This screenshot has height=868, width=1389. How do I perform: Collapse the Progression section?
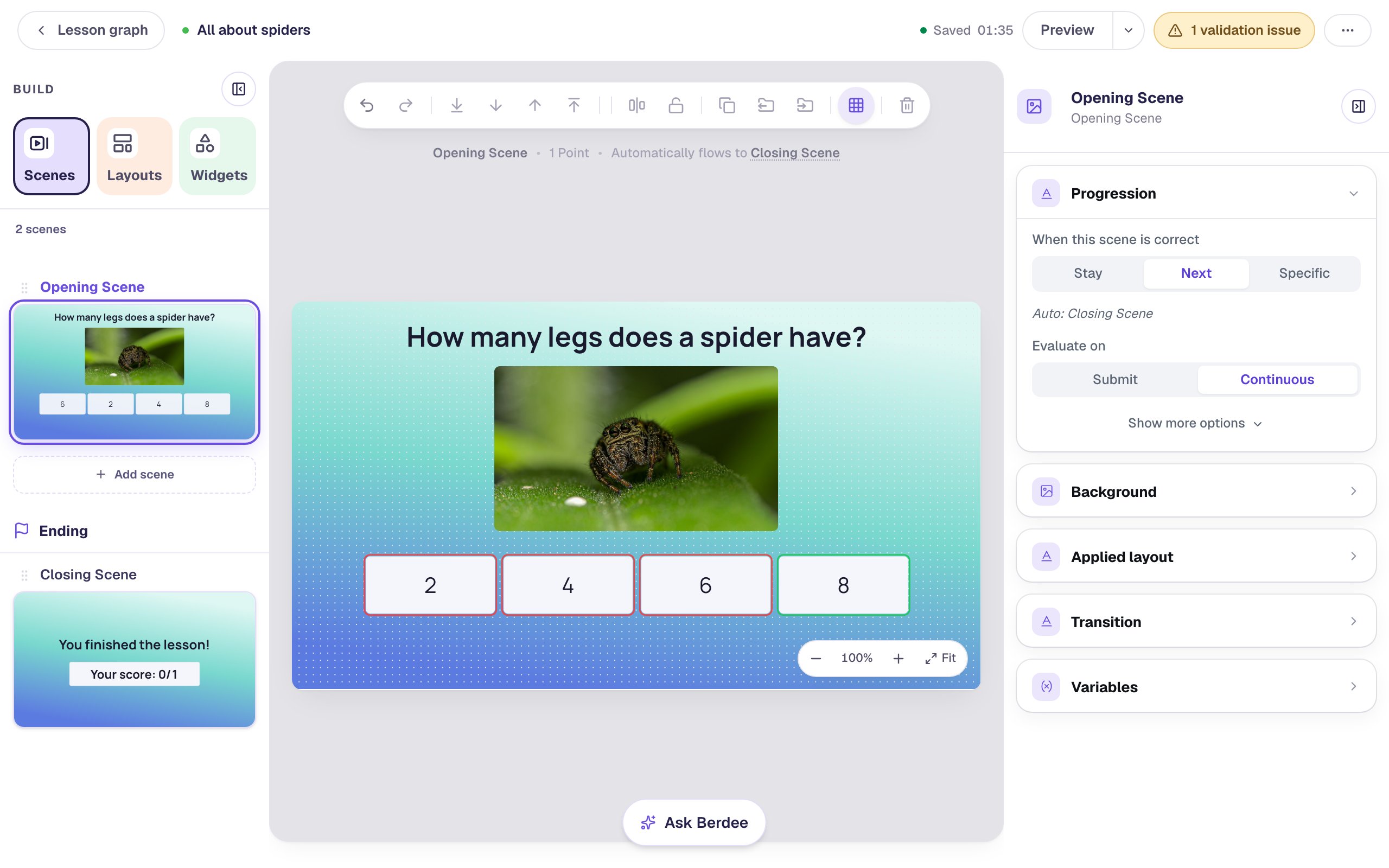(1196, 194)
